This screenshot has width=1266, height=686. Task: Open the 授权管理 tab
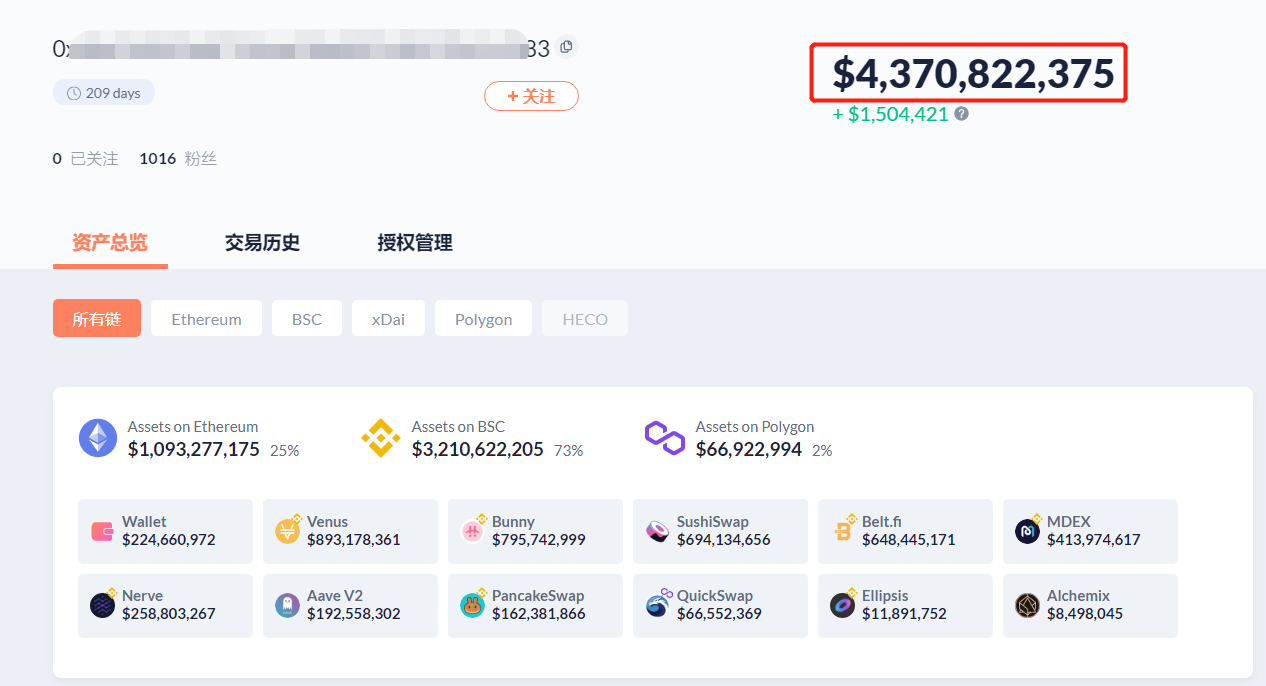pos(415,242)
